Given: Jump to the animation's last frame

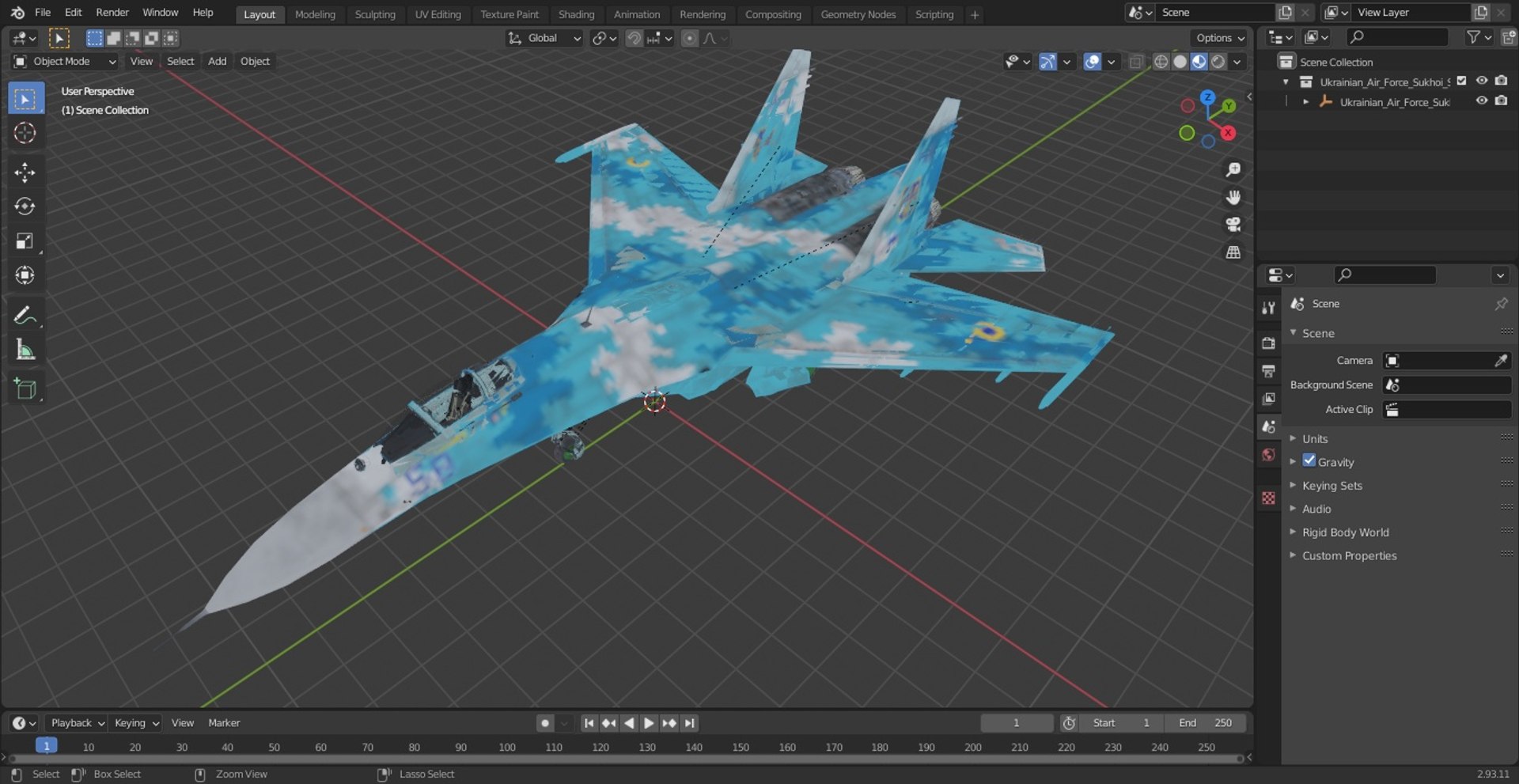Looking at the screenshot, I should [690, 723].
